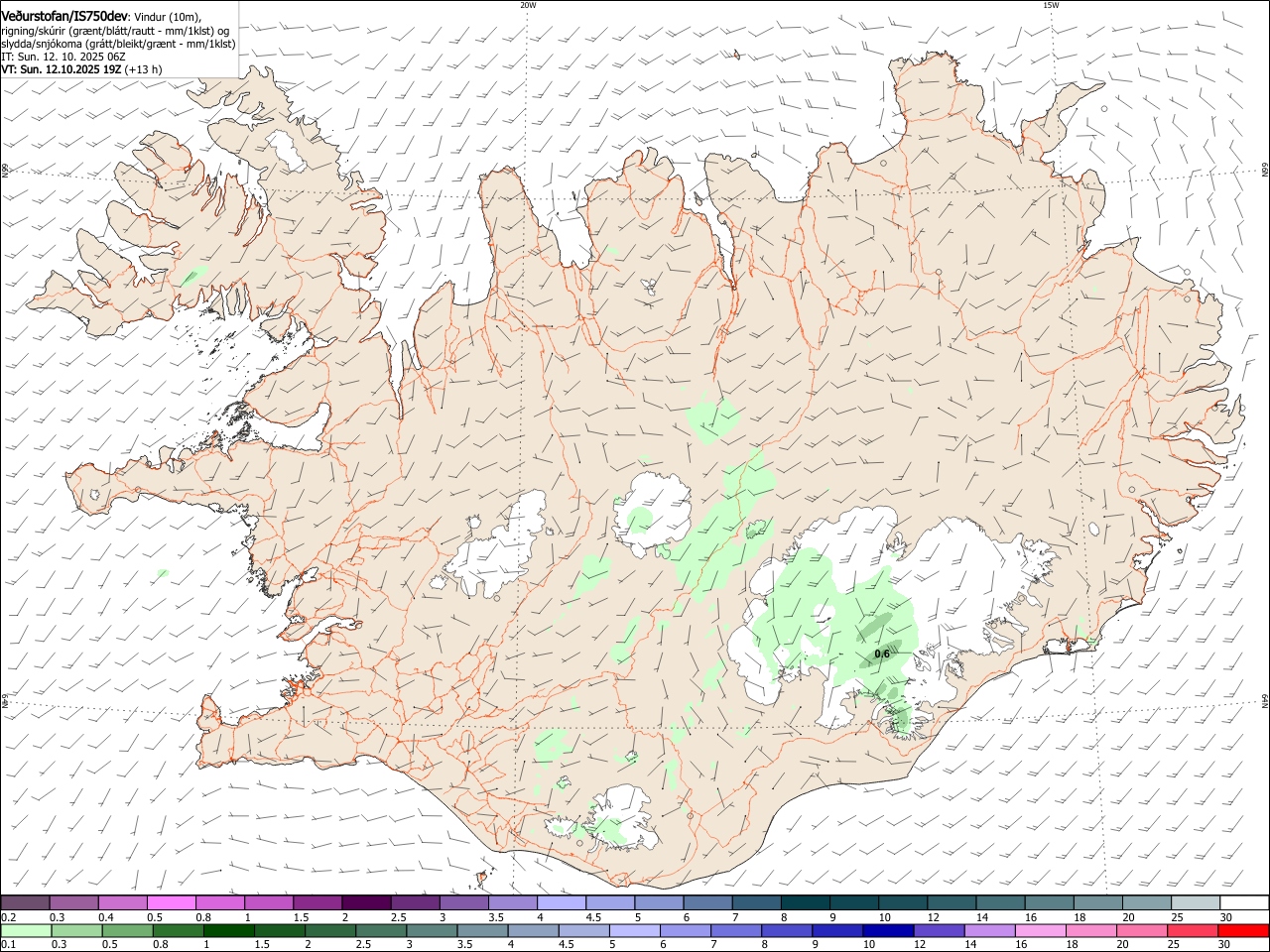Select the pale gray swatch between 25 and 30
Viewport: 1270px width, 952px height.
click(x=1196, y=903)
